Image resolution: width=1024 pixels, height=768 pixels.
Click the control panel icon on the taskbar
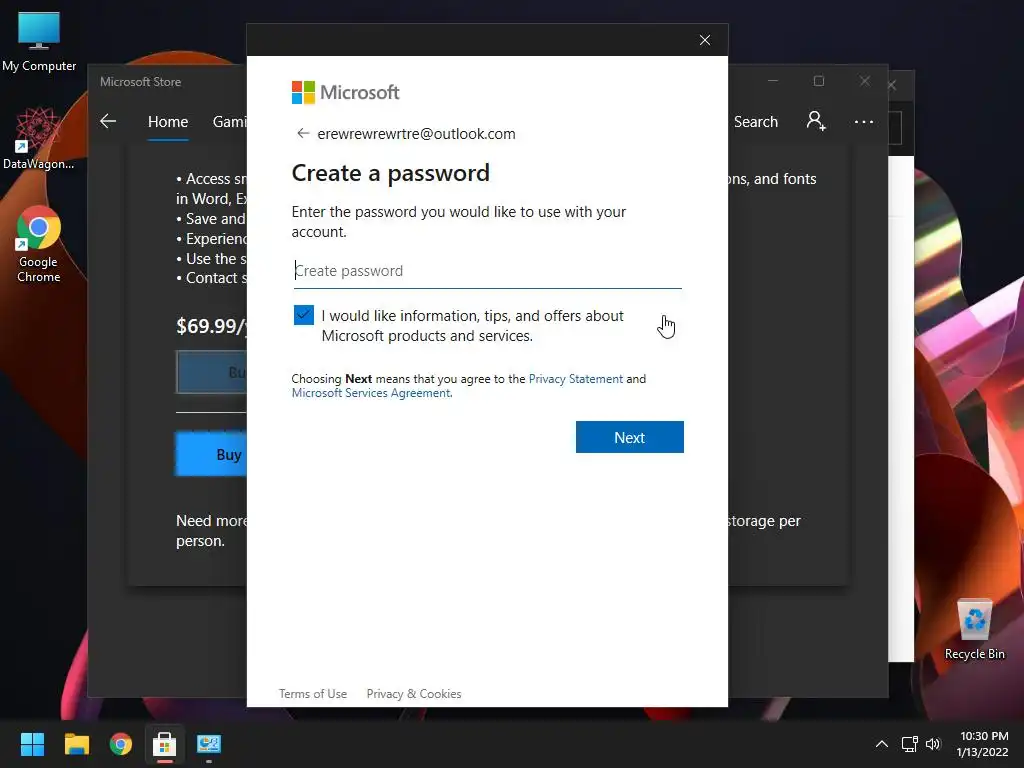pos(209,744)
